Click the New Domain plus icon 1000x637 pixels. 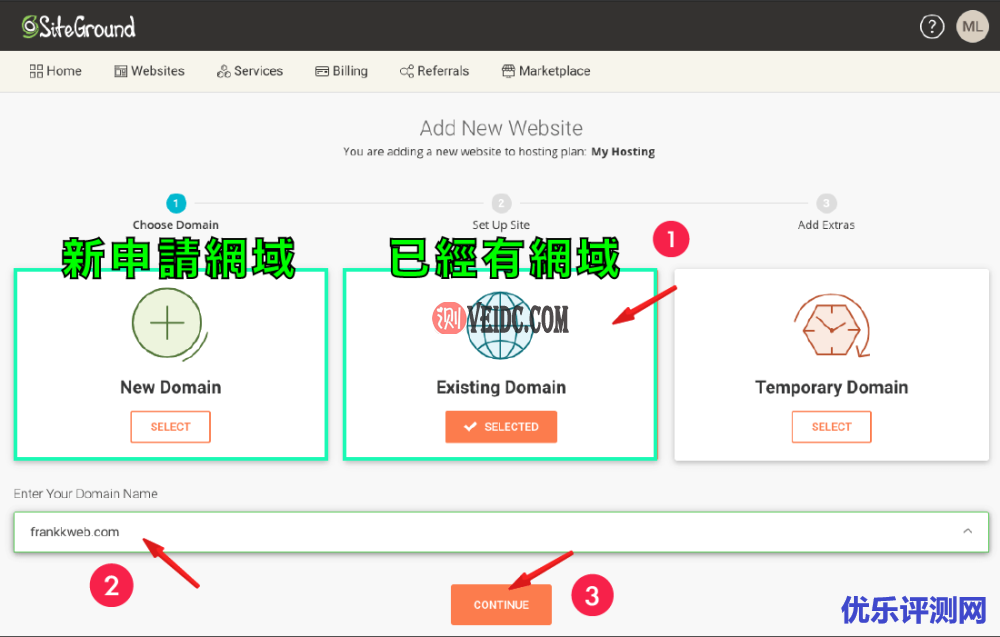[169, 324]
